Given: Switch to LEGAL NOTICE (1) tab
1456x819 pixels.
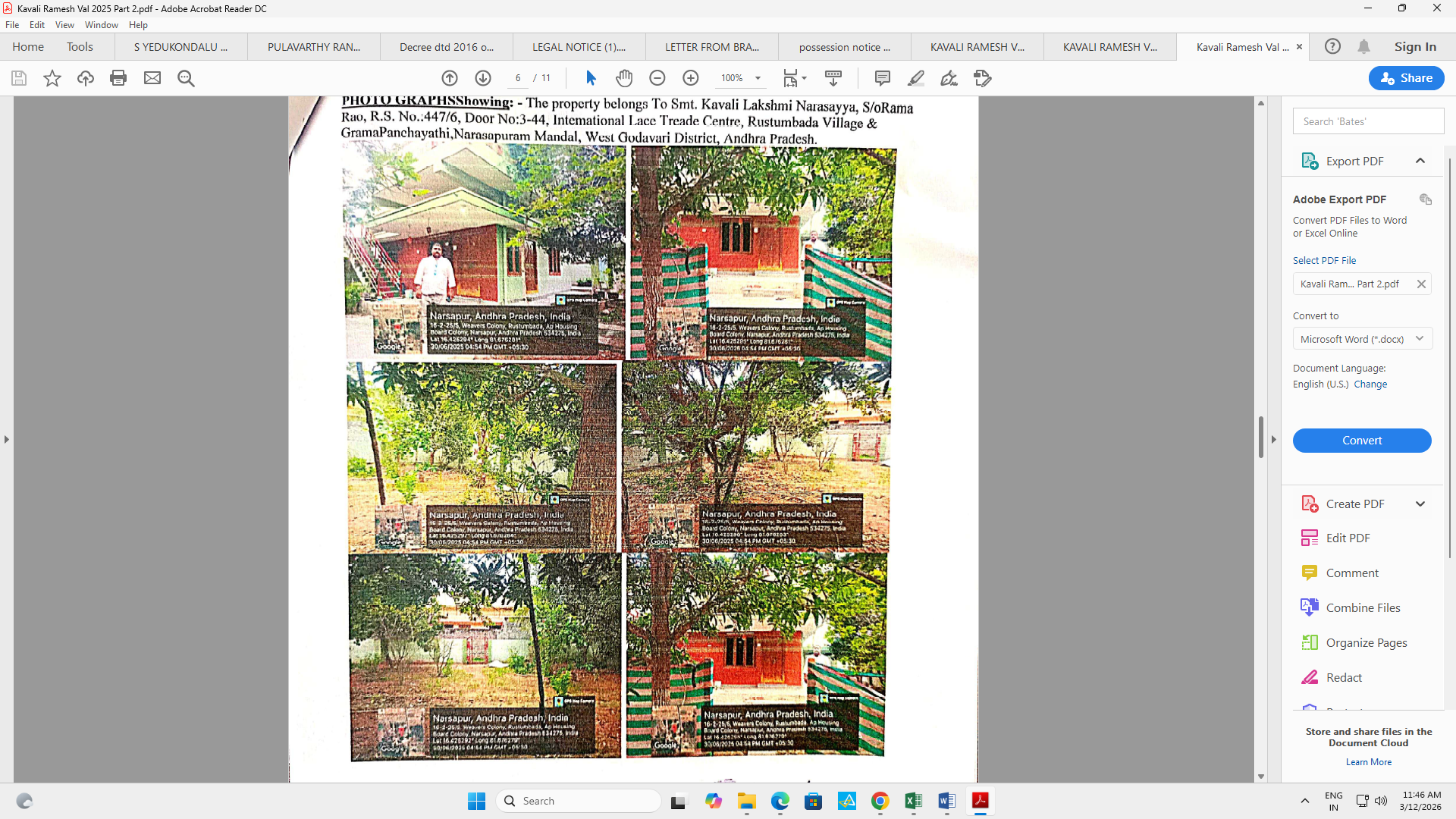Looking at the screenshot, I should 579,47.
